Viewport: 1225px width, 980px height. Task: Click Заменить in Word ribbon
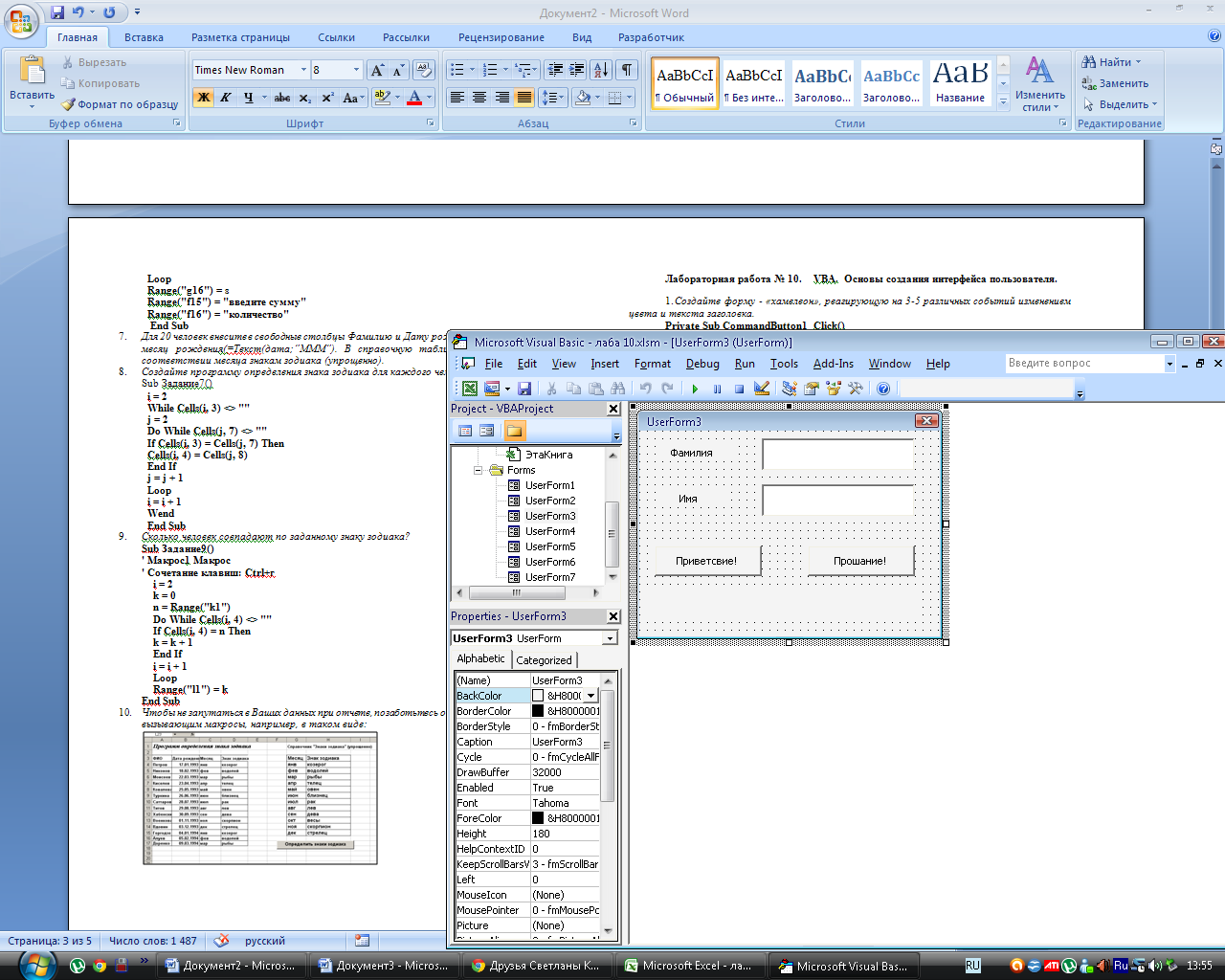1115,83
